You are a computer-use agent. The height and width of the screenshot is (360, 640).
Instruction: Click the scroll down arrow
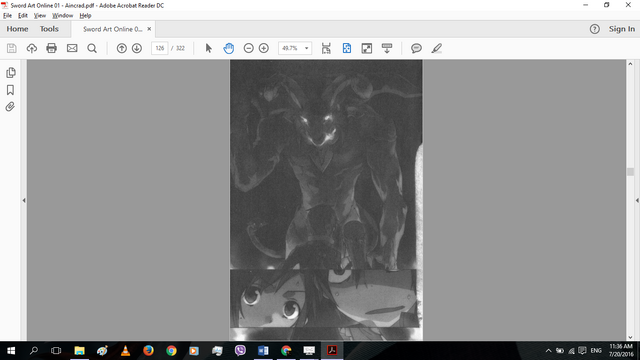click(630, 337)
